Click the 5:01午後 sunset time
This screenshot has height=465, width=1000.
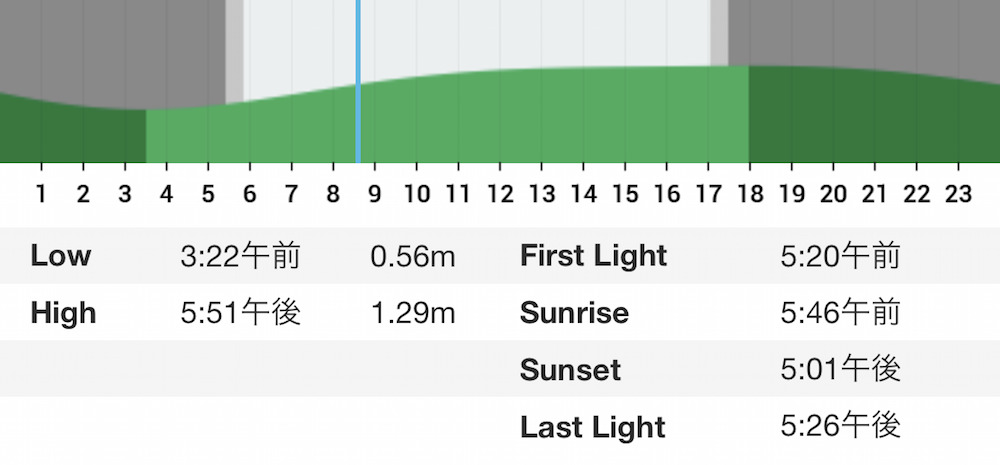[x=840, y=370]
